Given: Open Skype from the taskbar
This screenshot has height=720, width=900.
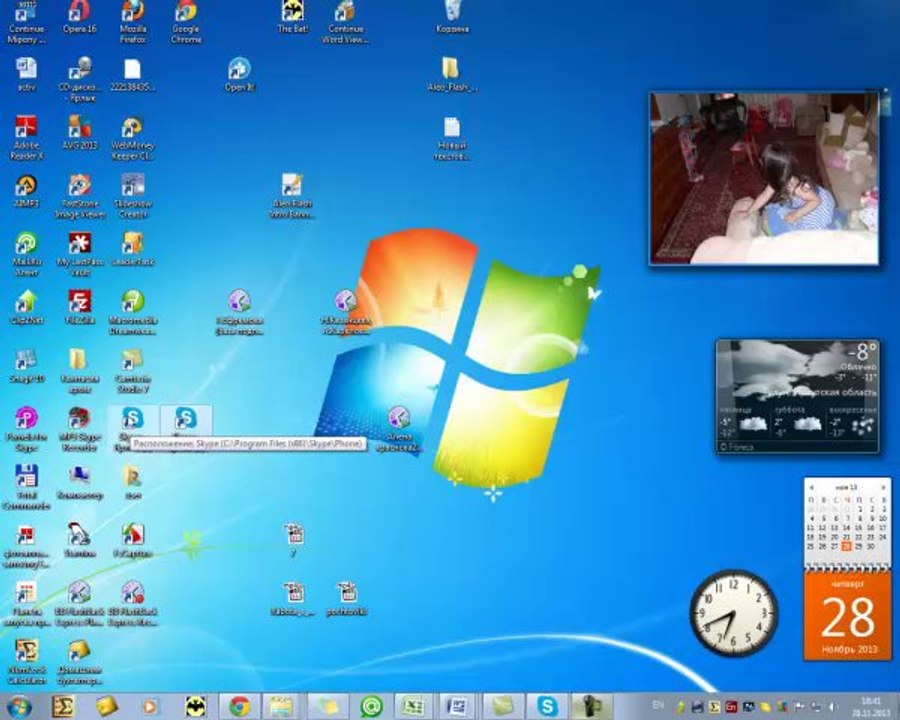Looking at the screenshot, I should tap(547, 706).
